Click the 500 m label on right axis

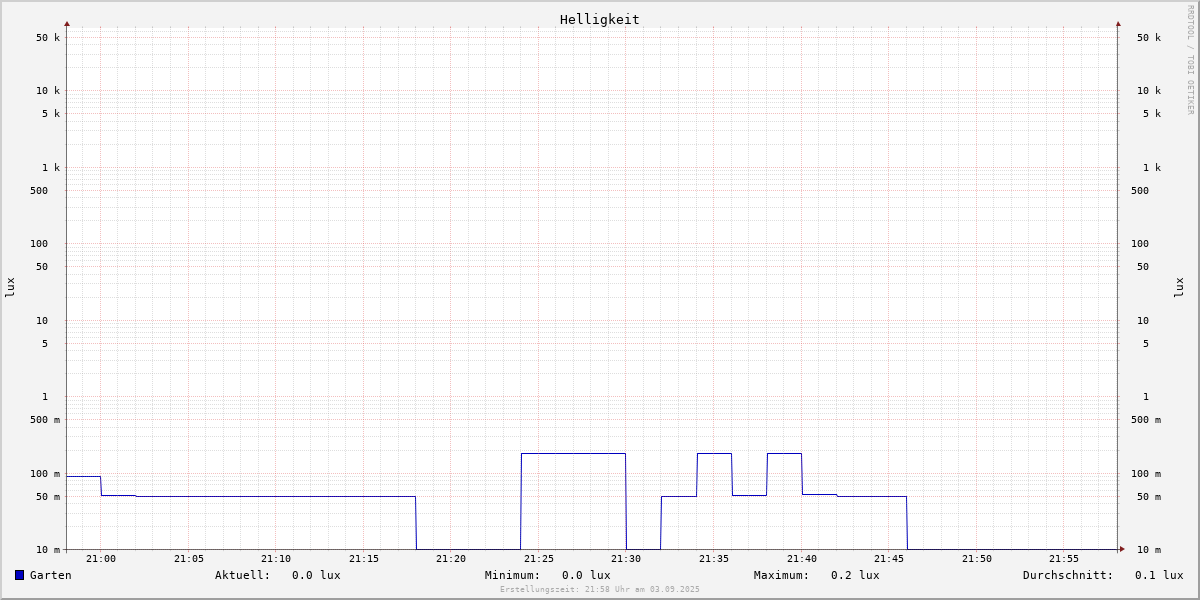tap(1146, 420)
